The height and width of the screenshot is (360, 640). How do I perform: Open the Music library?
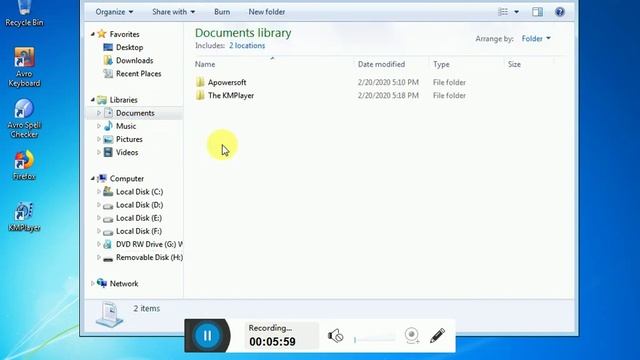tap(126, 126)
